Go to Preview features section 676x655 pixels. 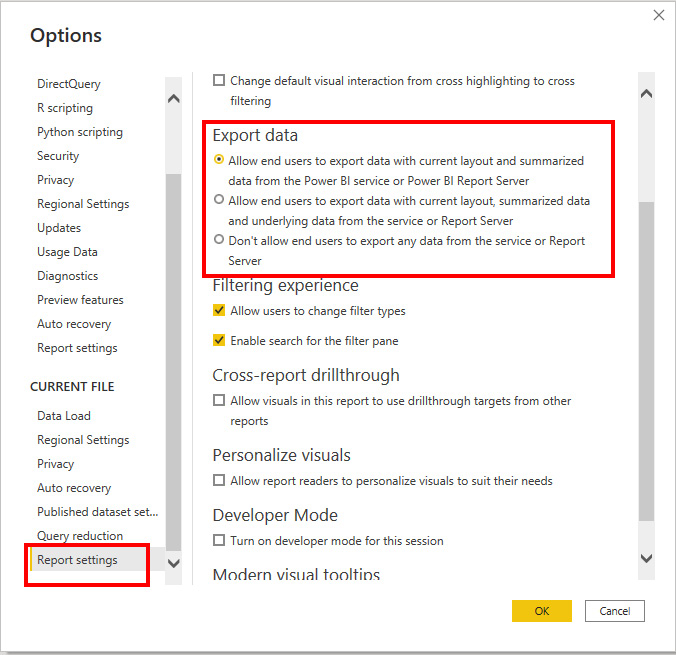pos(80,300)
